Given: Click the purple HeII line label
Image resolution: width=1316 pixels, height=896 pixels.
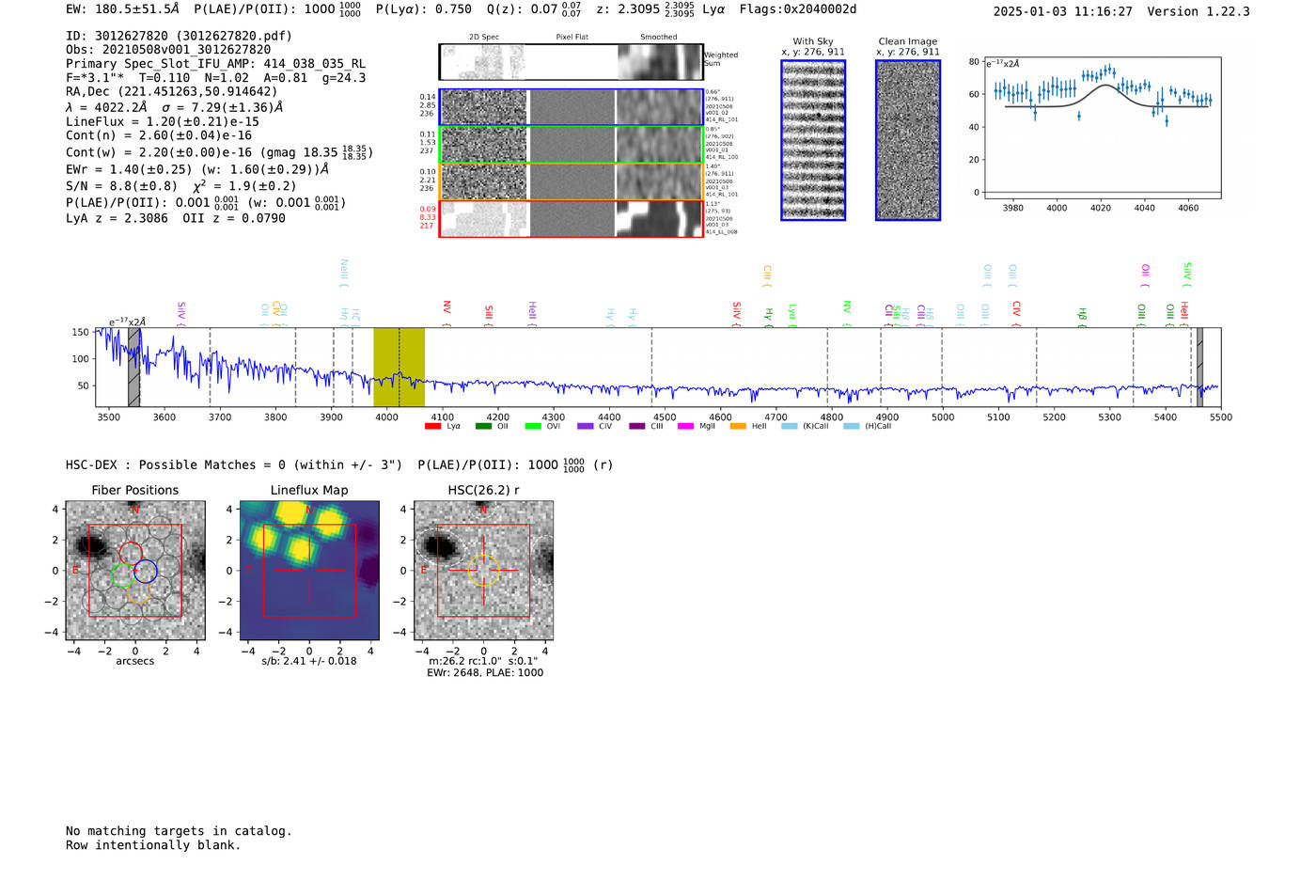Looking at the screenshot, I should (x=532, y=314).
